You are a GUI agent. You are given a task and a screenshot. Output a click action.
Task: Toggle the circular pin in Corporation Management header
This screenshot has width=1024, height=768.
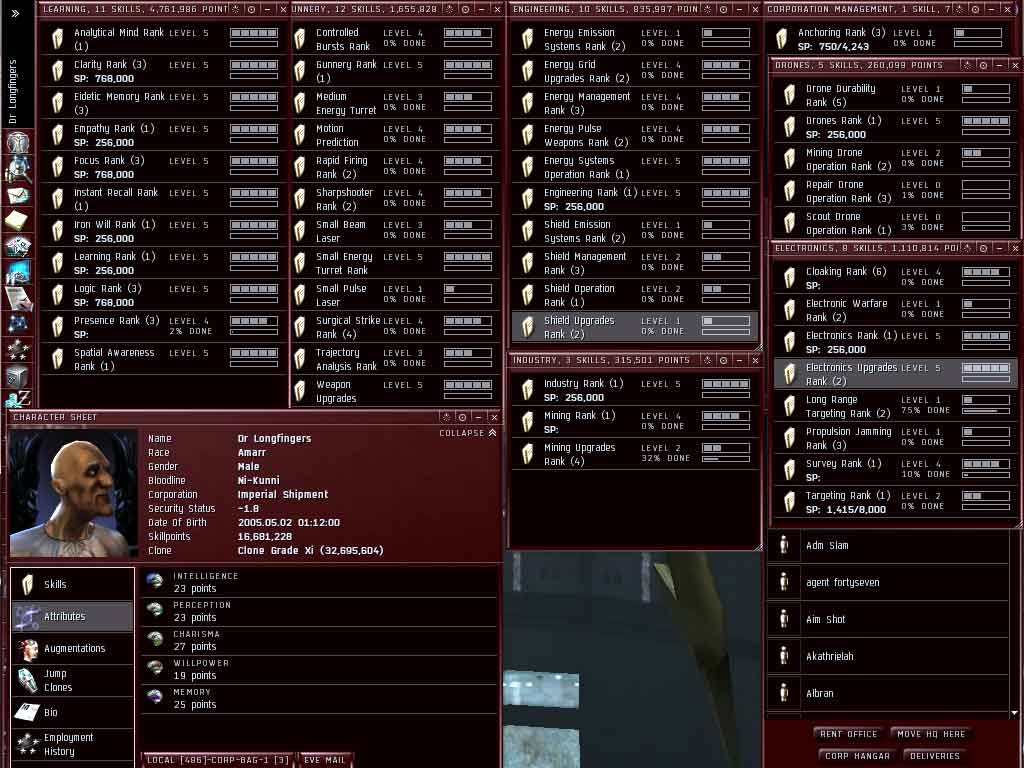975,9
